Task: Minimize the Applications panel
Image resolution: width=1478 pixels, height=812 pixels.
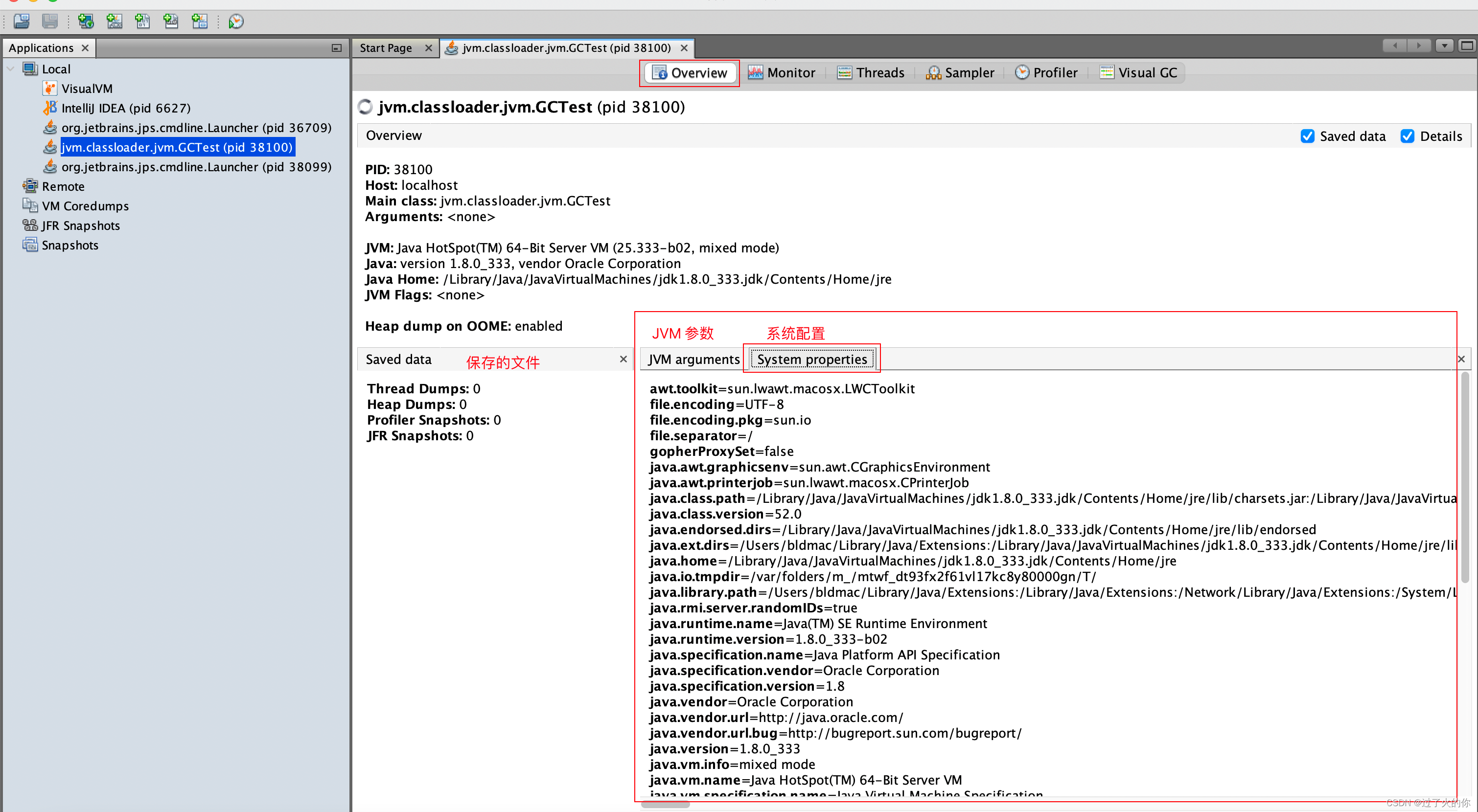Action: (x=337, y=48)
